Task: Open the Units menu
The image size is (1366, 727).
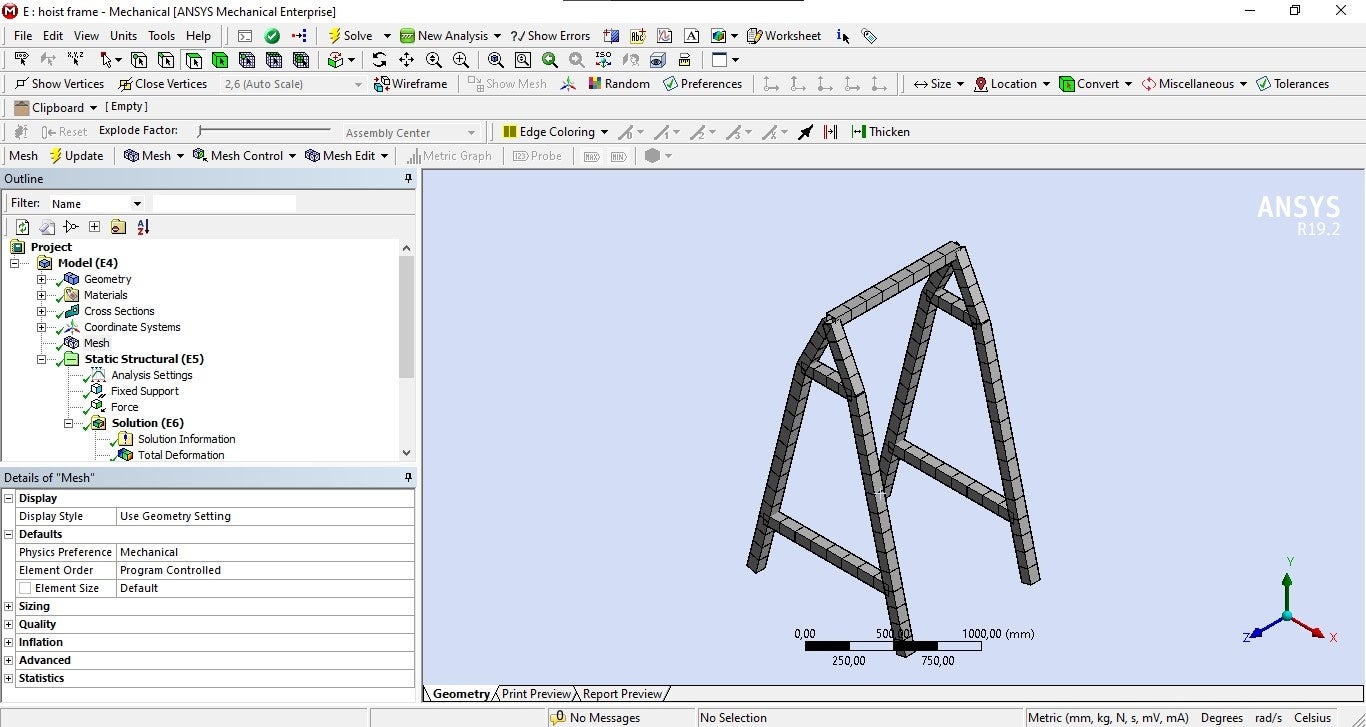Action: pos(123,36)
